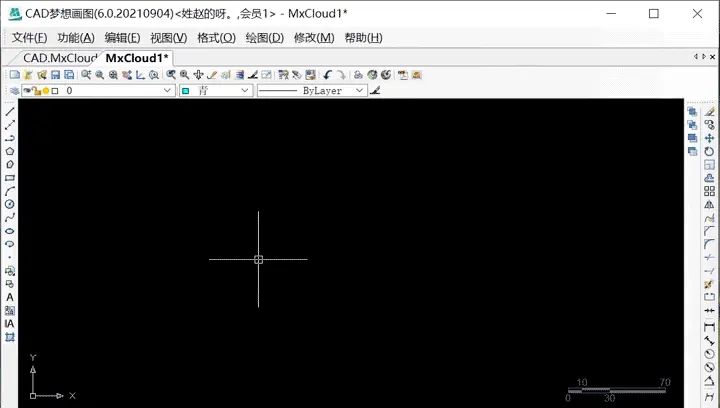Toggle the layer visibility eye icon
720x408 pixels.
coord(27,91)
